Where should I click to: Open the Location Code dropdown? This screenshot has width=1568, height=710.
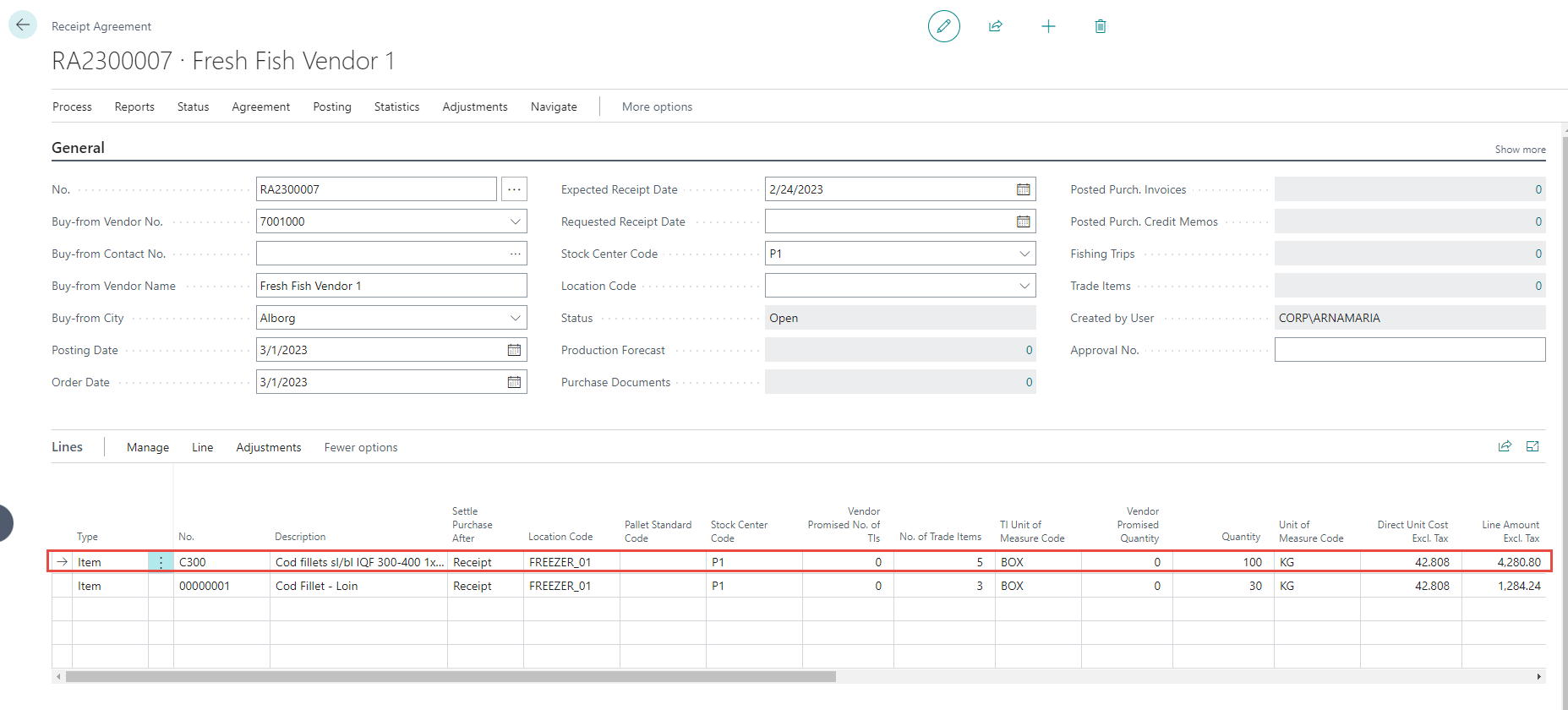(x=1024, y=286)
